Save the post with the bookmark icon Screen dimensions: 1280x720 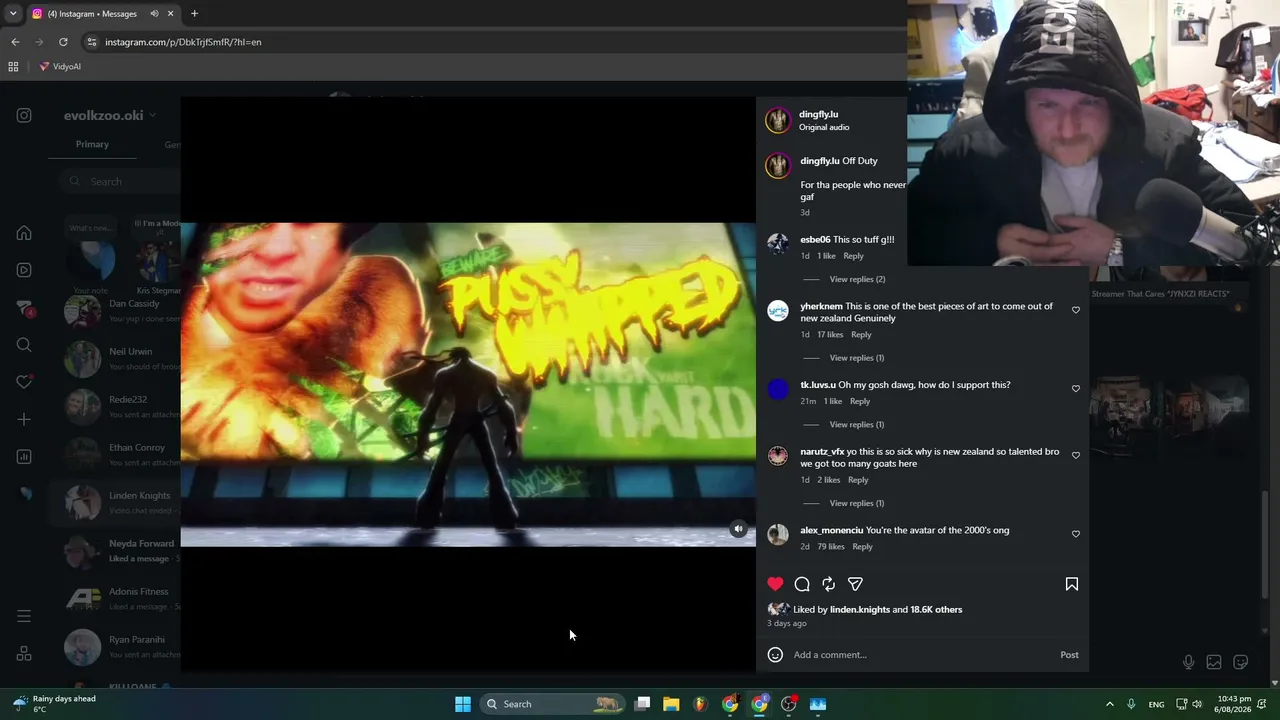(1071, 584)
